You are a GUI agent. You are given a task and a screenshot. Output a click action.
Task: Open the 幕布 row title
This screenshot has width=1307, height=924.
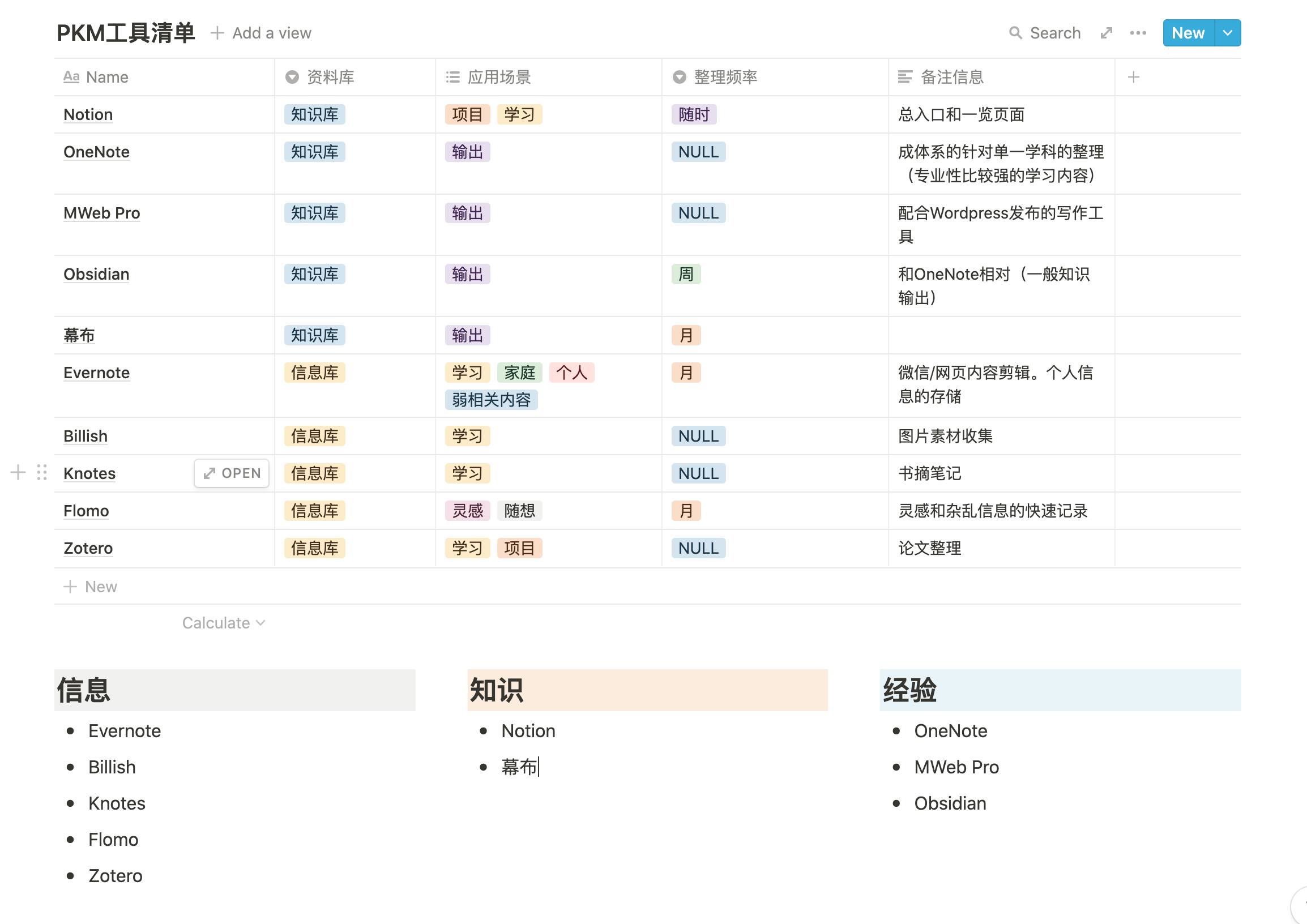point(79,335)
